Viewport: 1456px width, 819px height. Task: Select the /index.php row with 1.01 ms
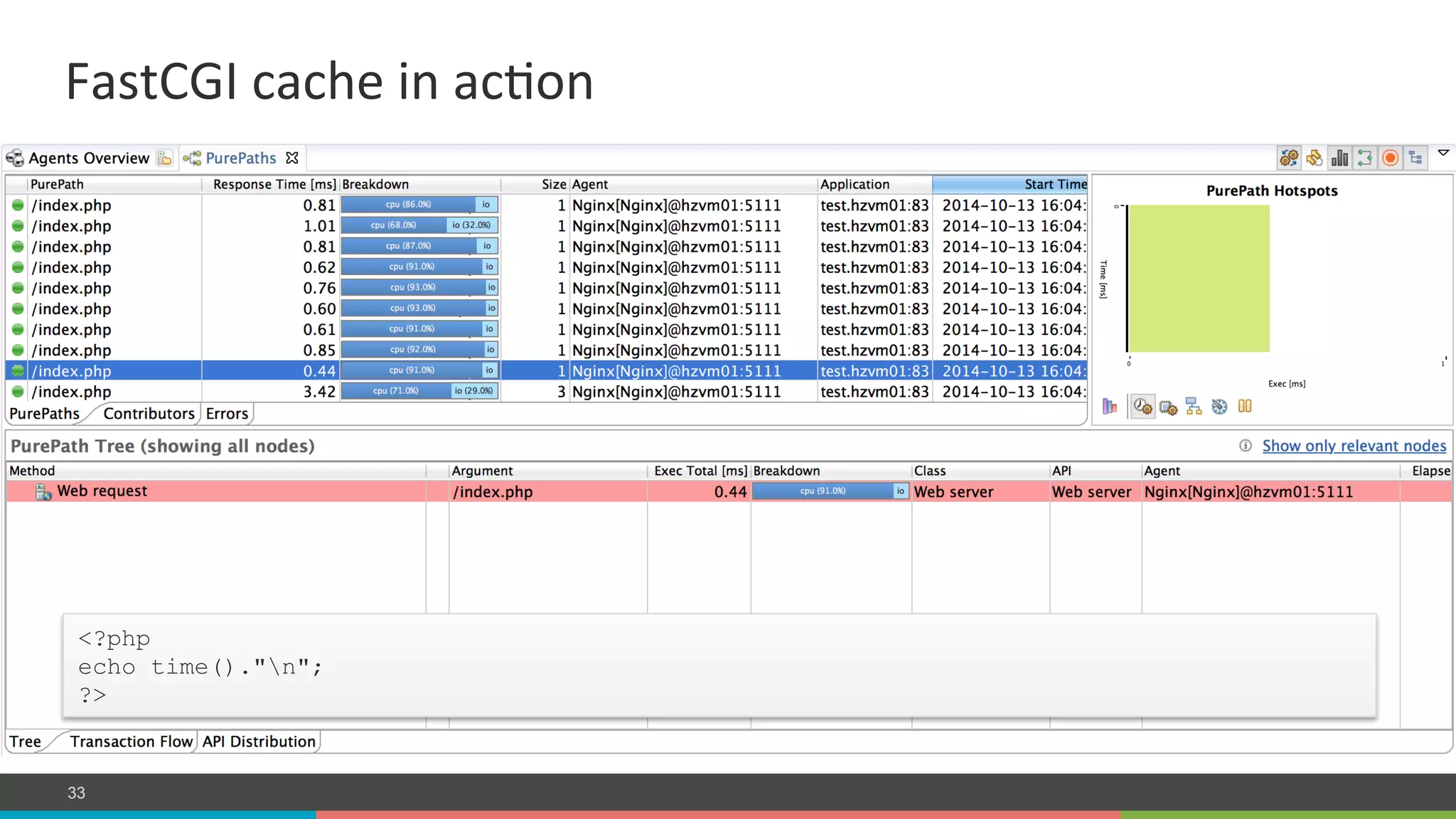[x=546, y=225]
